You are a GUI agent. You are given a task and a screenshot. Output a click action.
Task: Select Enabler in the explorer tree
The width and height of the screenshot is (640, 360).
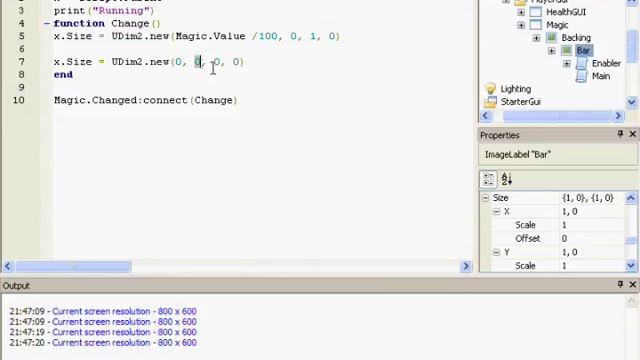click(x=606, y=63)
